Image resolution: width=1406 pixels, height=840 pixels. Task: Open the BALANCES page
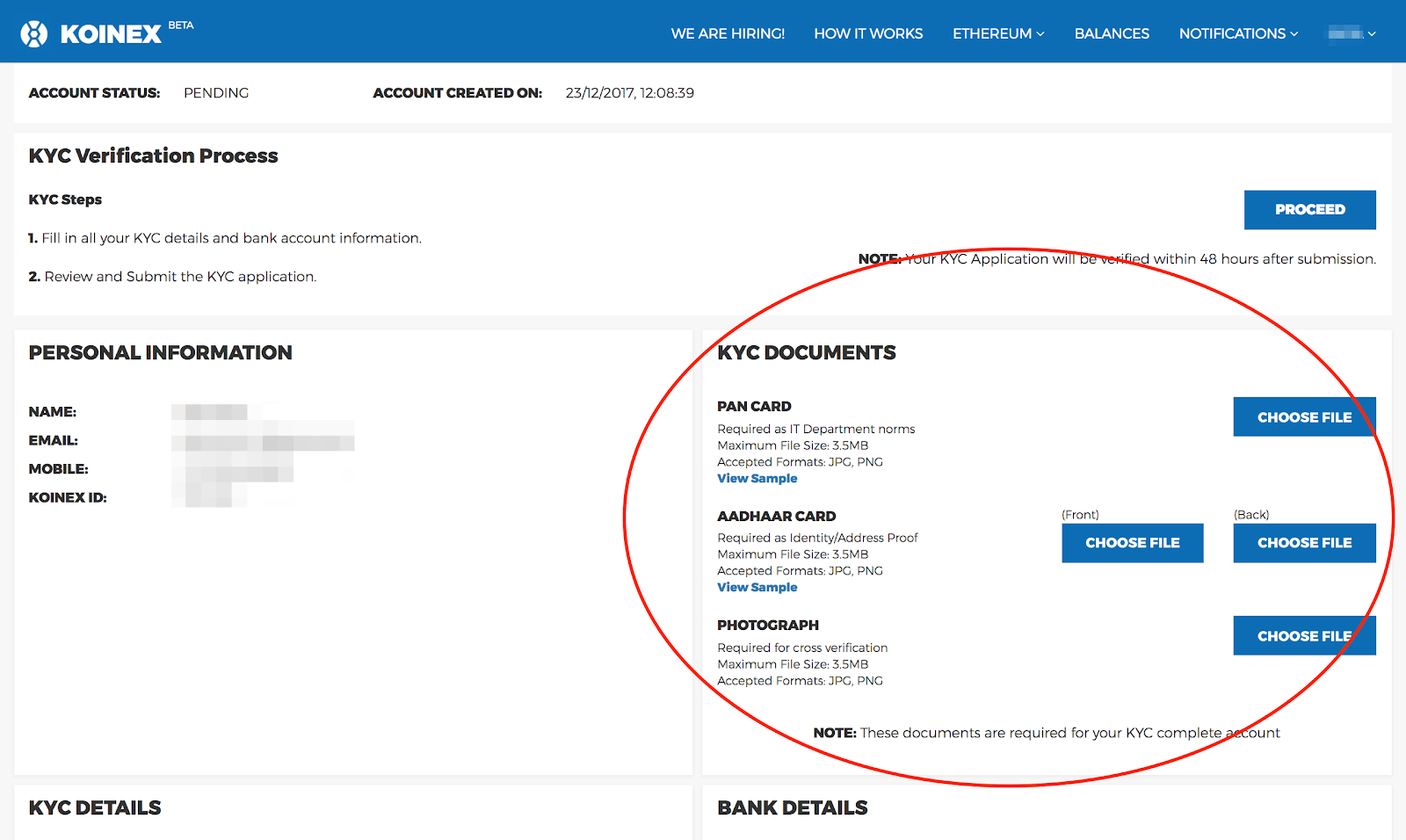tap(1112, 33)
